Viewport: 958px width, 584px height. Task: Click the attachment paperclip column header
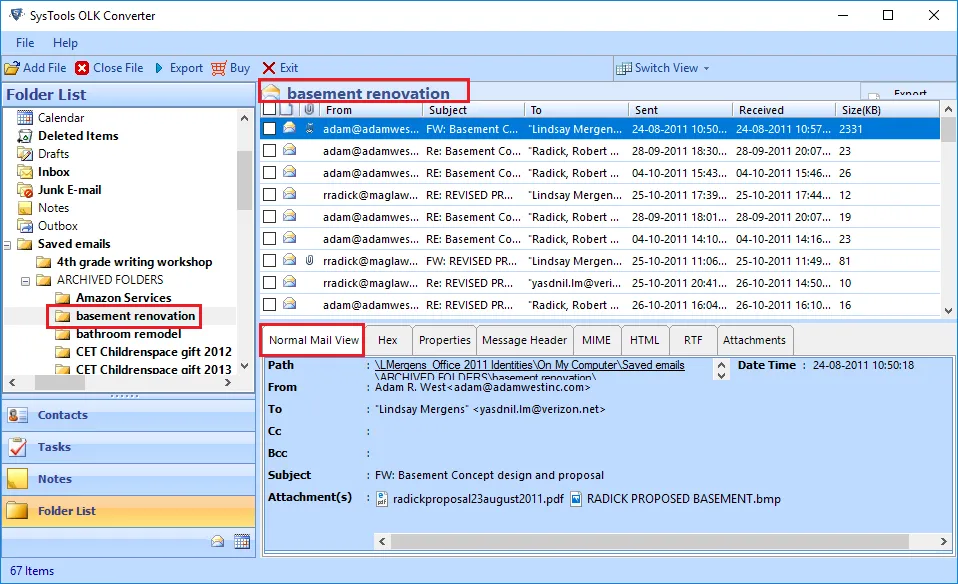(x=310, y=109)
